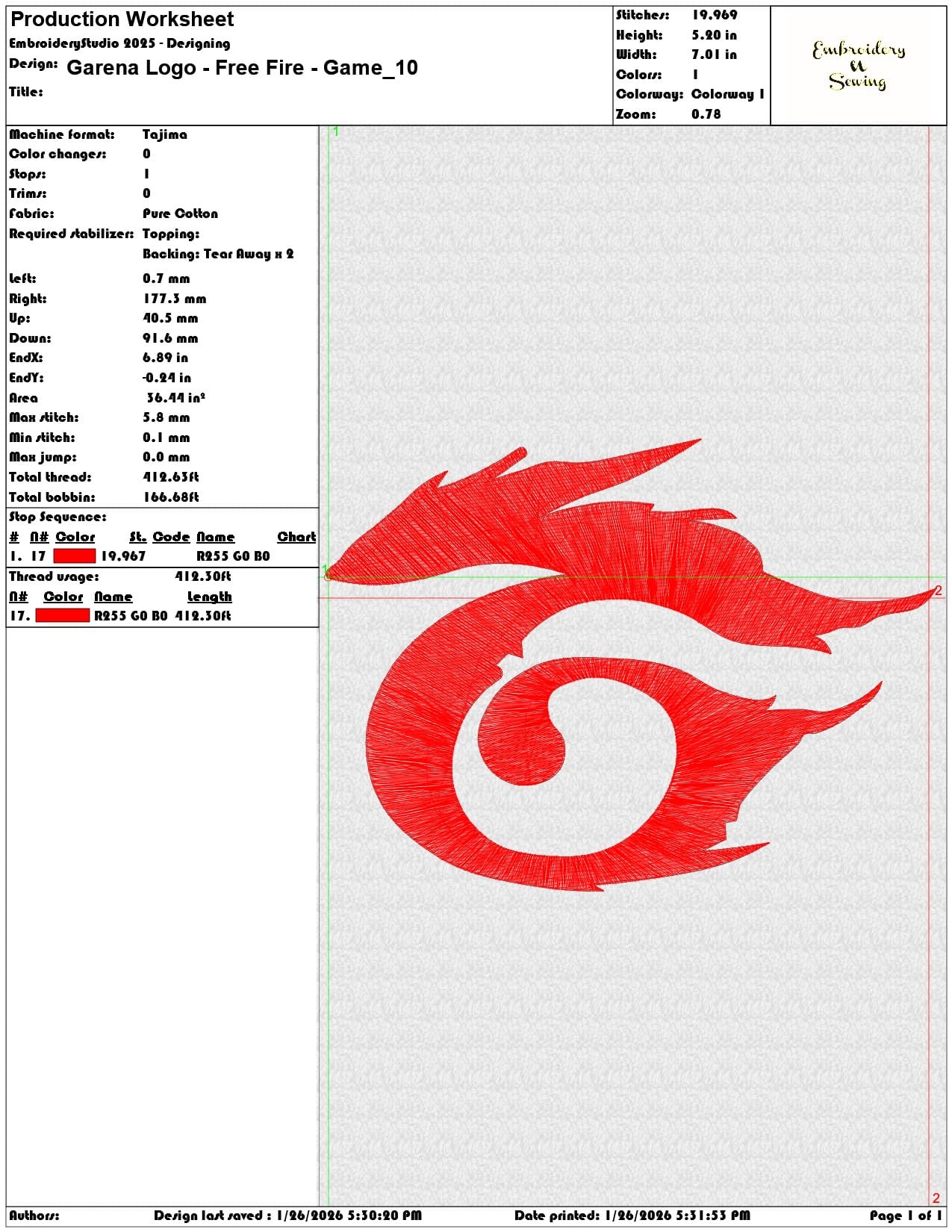
Task: Click "Page 1 of 1" in the footer
Action: pyautogui.click(x=906, y=1216)
